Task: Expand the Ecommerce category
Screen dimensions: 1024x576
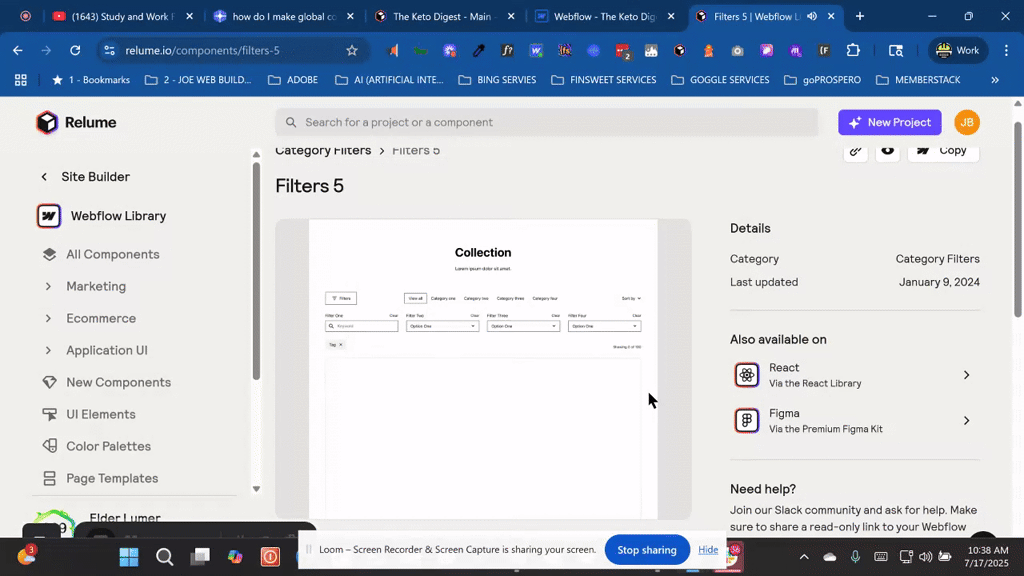Action: coord(100,318)
